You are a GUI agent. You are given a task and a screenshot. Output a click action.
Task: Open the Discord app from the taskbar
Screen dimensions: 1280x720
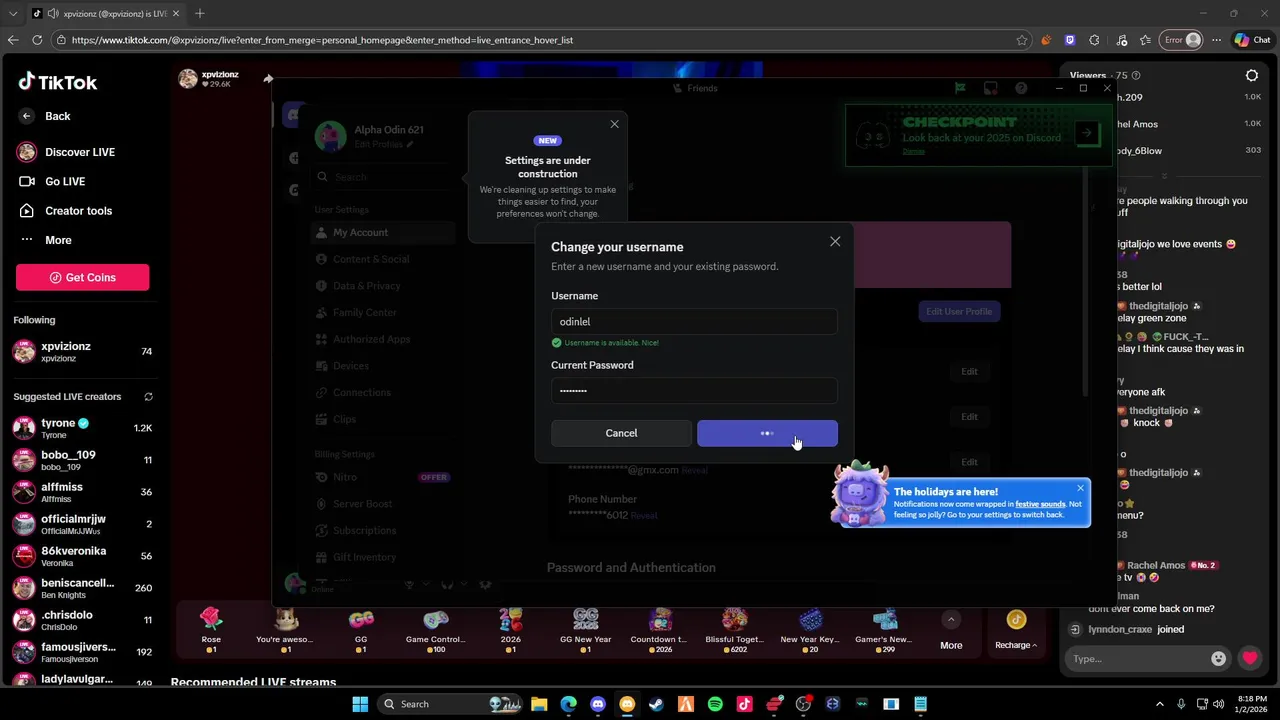598,704
